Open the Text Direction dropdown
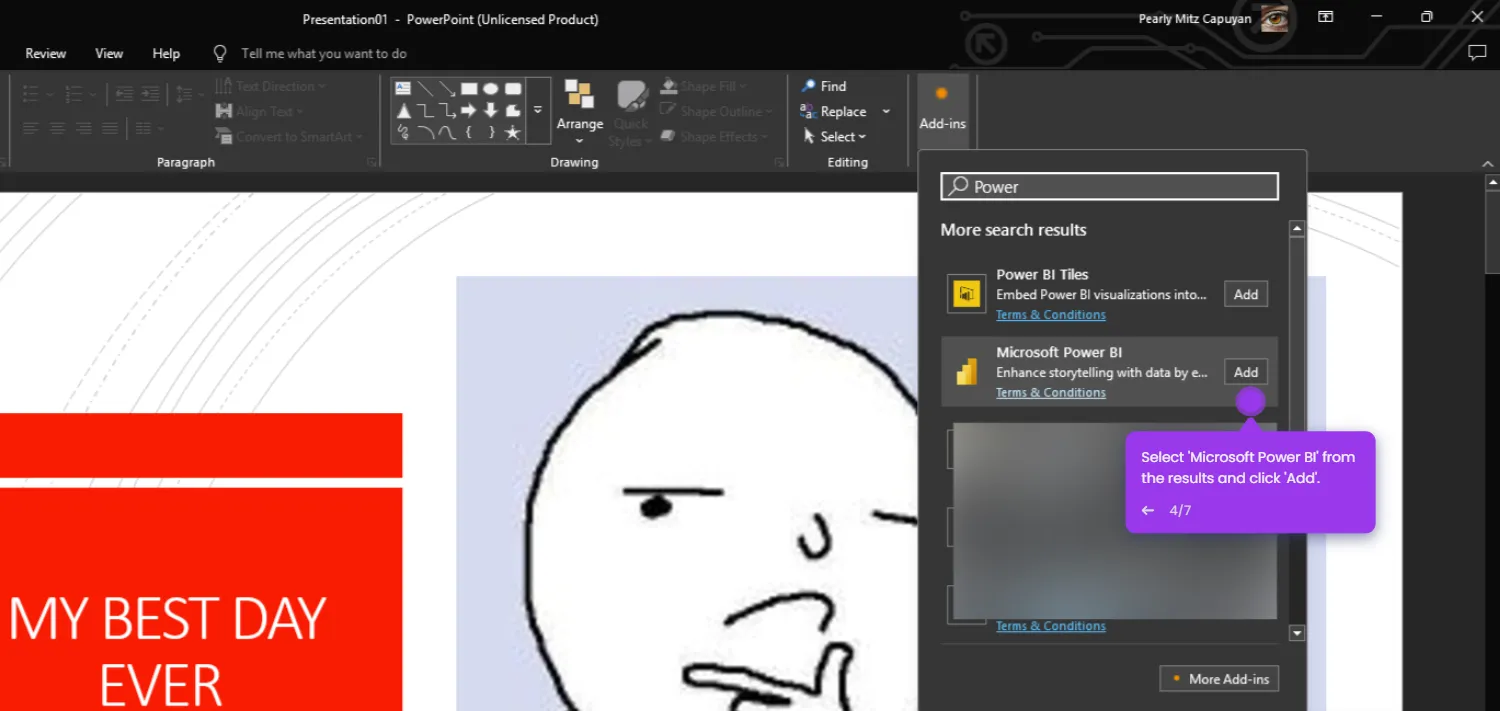The width and height of the screenshot is (1500, 711). pyautogui.click(x=270, y=86)
